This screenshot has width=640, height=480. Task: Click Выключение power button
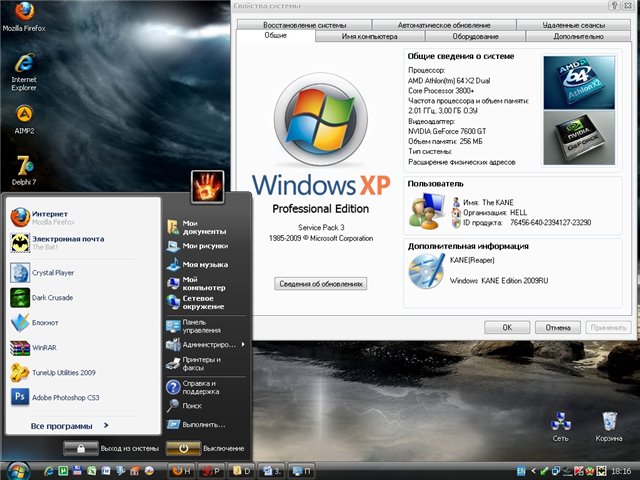[183, 448]
